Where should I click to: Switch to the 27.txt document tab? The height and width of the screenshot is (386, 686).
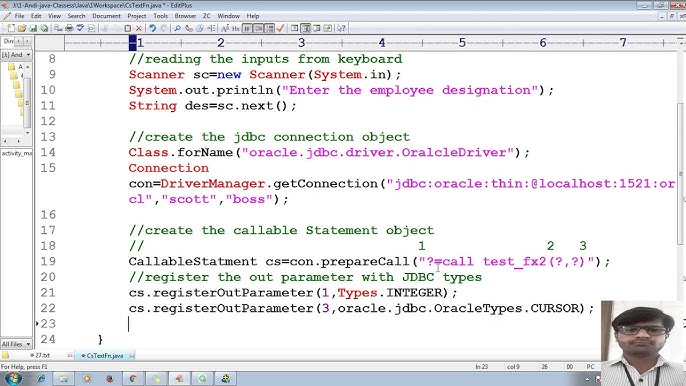coord(42,355)
